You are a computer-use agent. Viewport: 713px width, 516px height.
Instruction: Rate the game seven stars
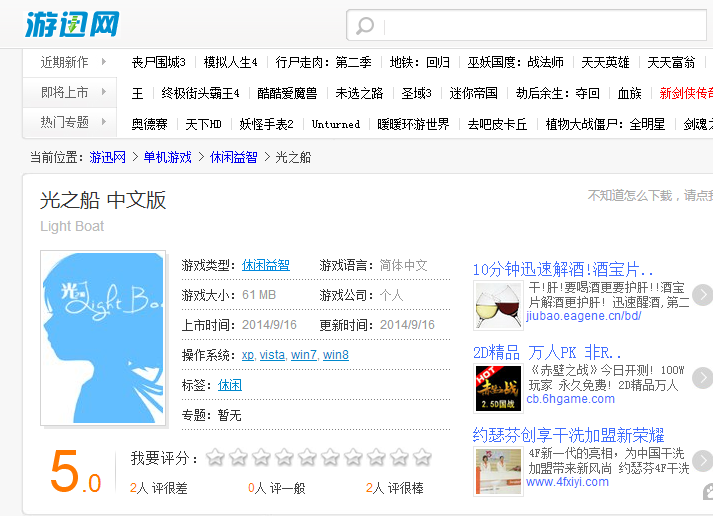tap(353, 457)
